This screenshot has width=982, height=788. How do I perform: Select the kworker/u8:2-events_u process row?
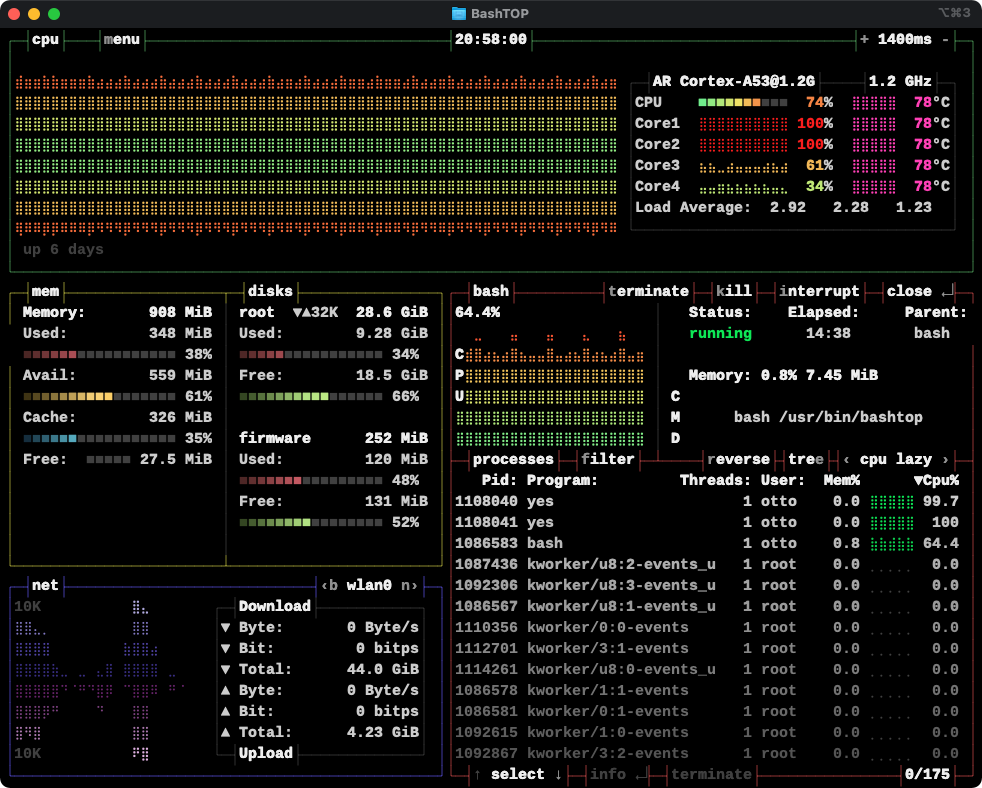tap(706, 564)
